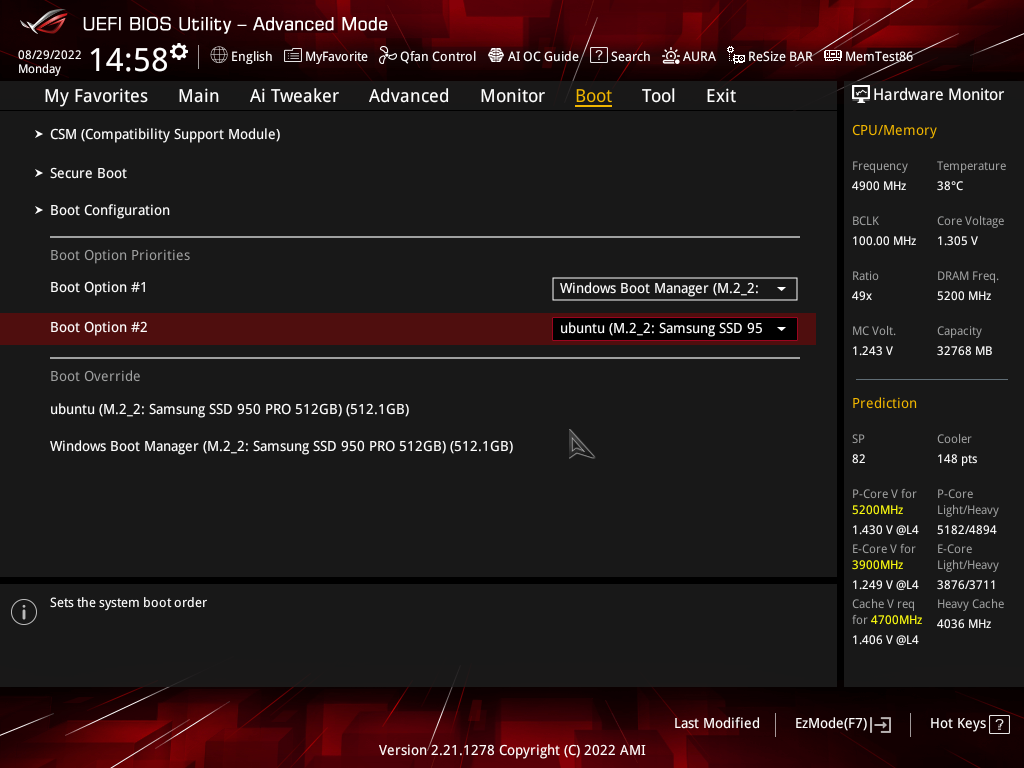The image size is (1024, 768).
Task: Click MyFavorite text label
Action: 336,56
